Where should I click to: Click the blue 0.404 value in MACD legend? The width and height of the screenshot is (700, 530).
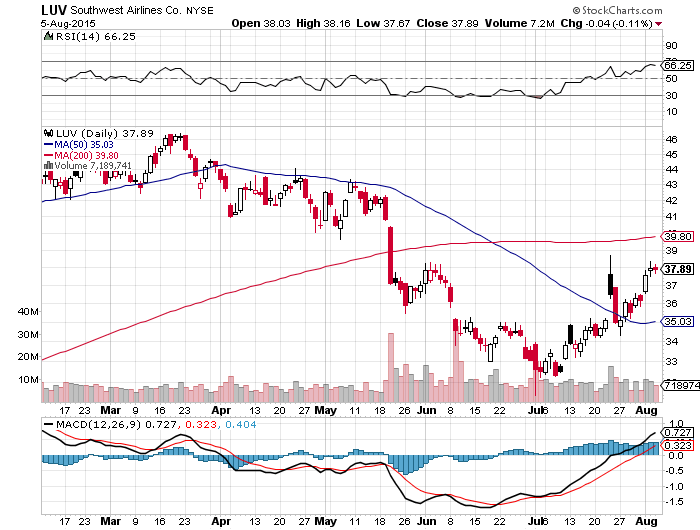(x=241, y=424)
